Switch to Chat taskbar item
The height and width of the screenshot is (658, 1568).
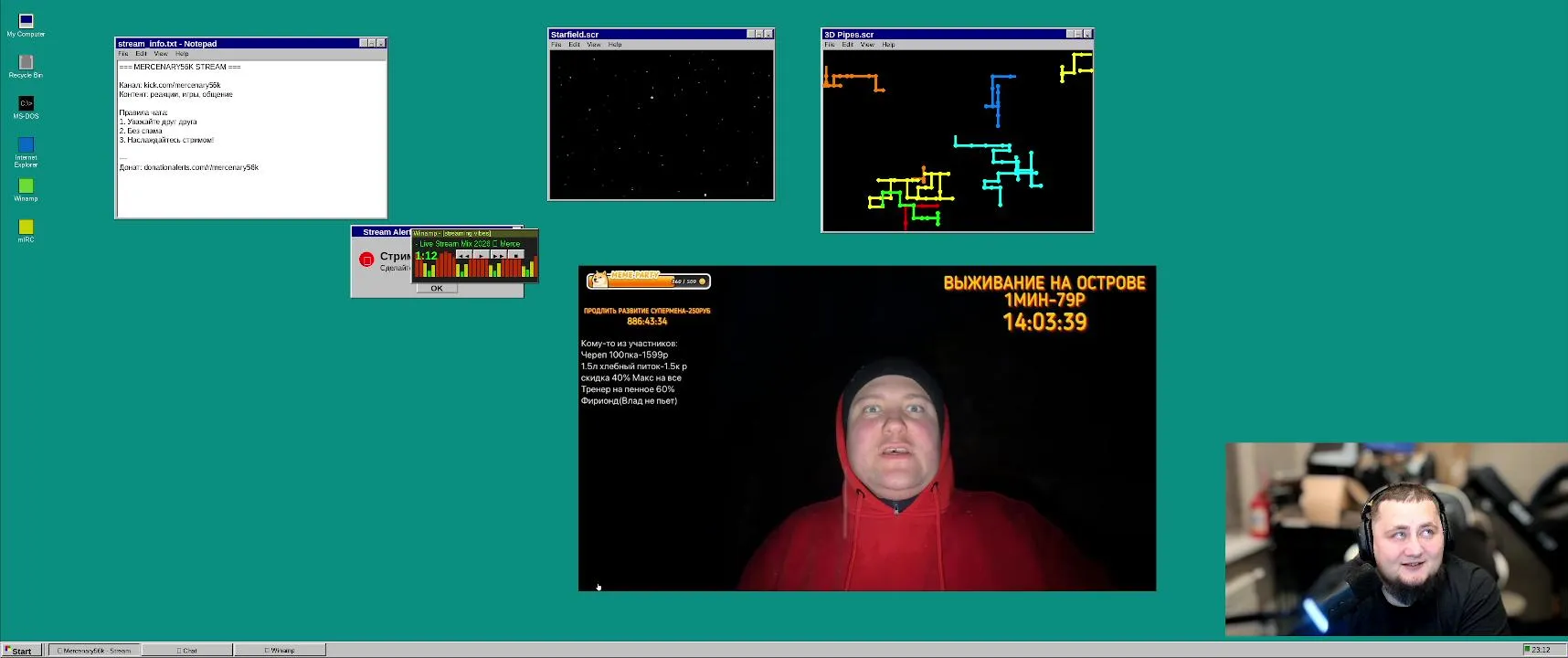click(186, 651)
